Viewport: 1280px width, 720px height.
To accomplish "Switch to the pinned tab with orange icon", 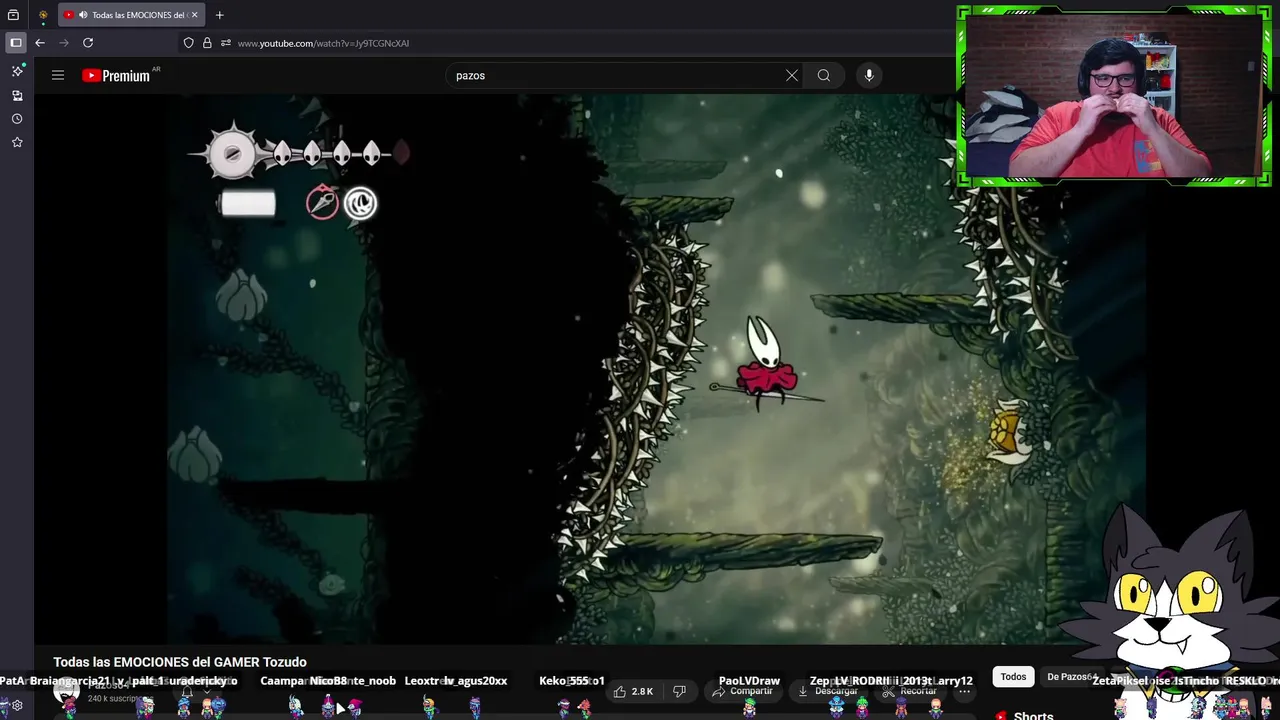I will [43, 15].
